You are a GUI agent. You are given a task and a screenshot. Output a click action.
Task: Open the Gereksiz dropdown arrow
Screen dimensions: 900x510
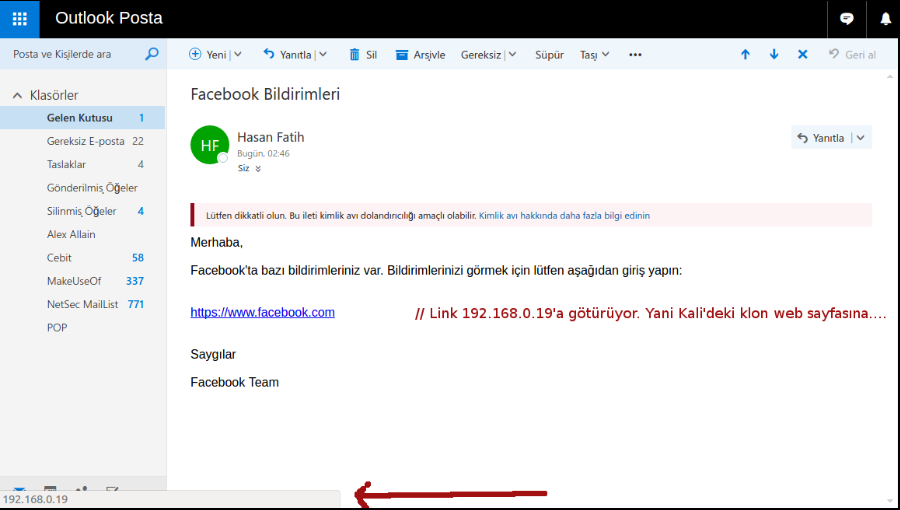(513, 54)
